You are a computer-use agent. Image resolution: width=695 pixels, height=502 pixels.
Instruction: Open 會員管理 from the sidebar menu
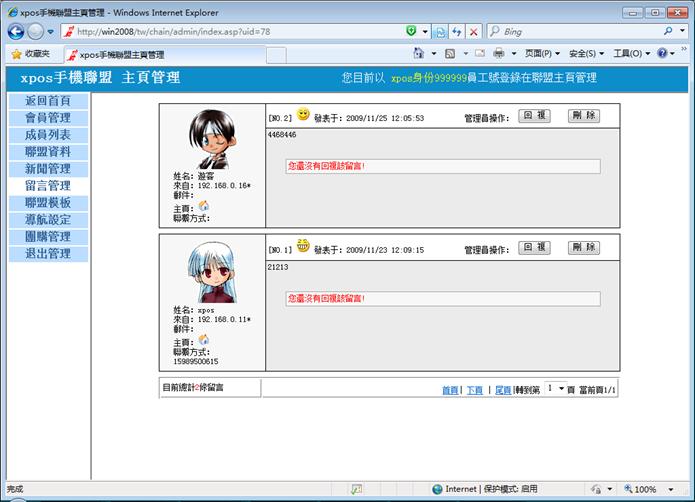pyautogui.click(x=47, y=118)
